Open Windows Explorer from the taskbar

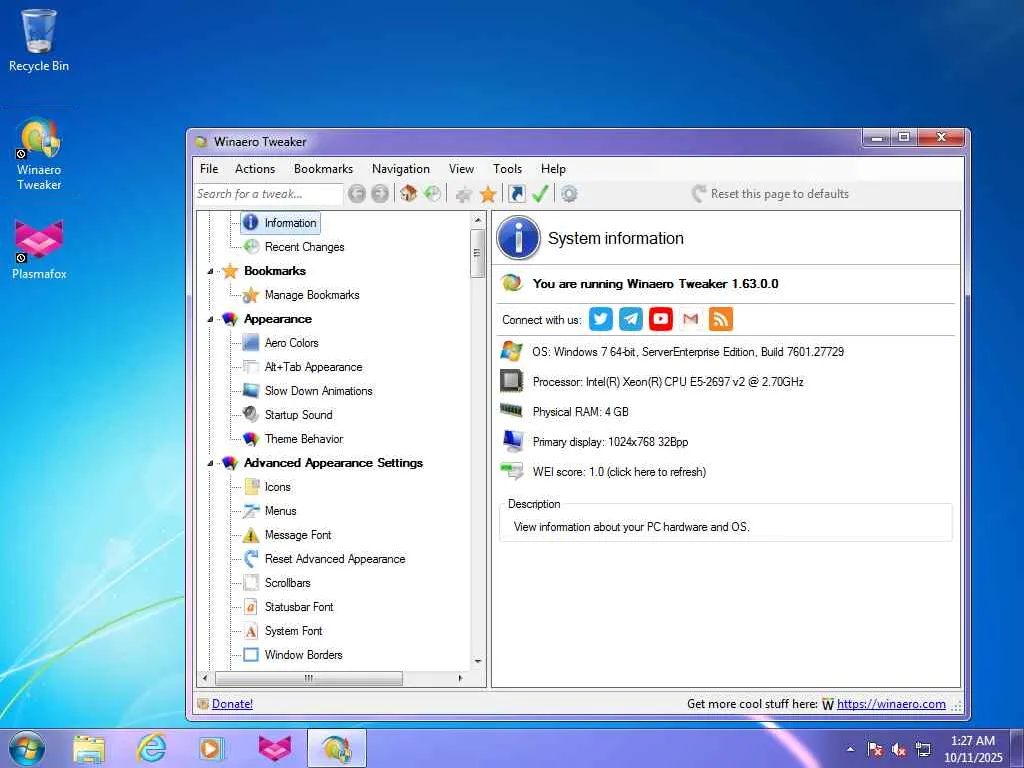(x=89, y=748)
